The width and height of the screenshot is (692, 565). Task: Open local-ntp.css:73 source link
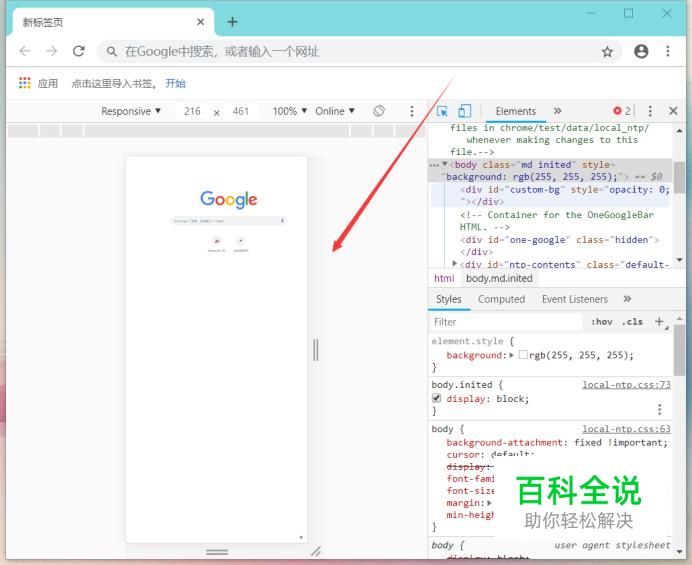click(626, 384)
